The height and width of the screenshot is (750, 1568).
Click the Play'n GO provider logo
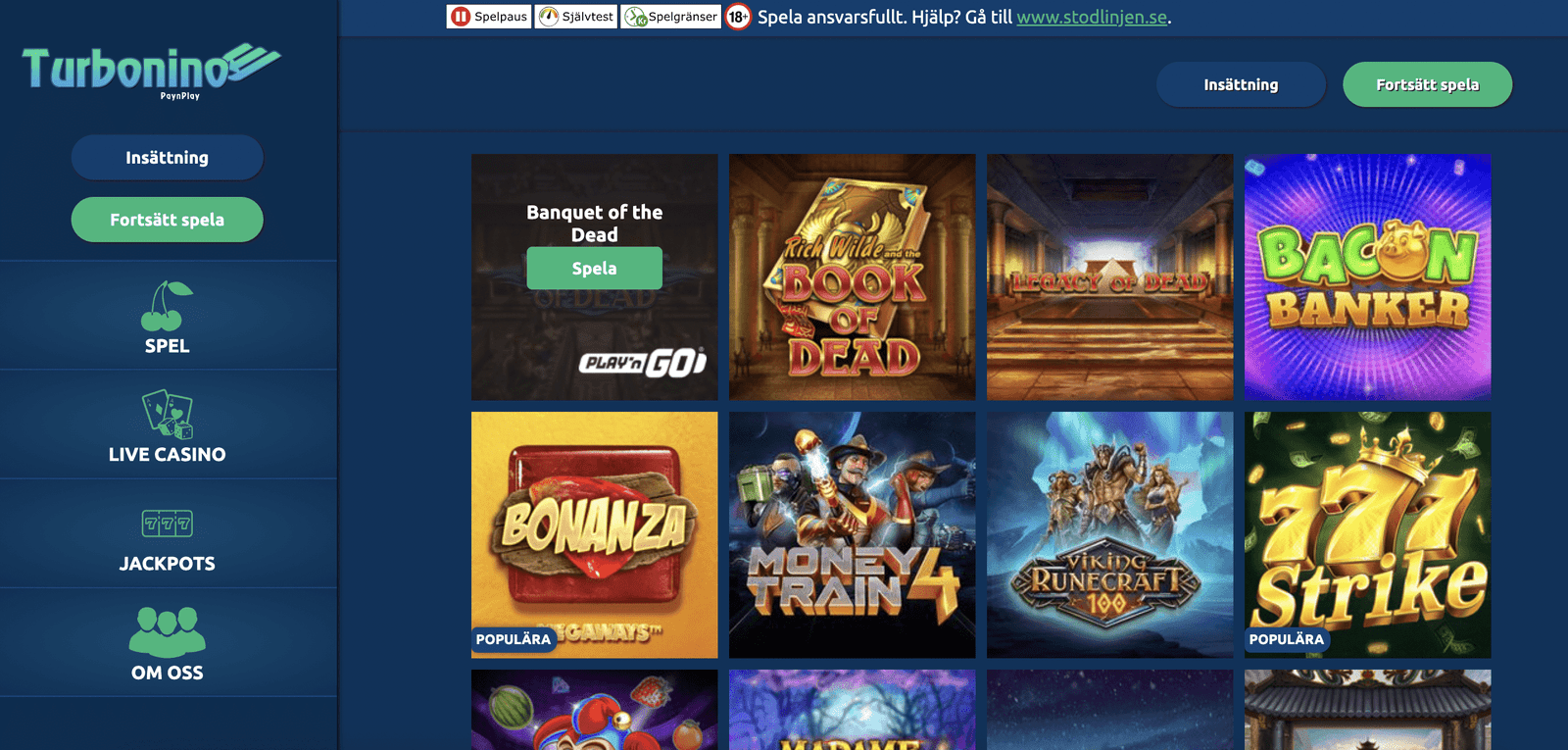[x=643, y=363]
